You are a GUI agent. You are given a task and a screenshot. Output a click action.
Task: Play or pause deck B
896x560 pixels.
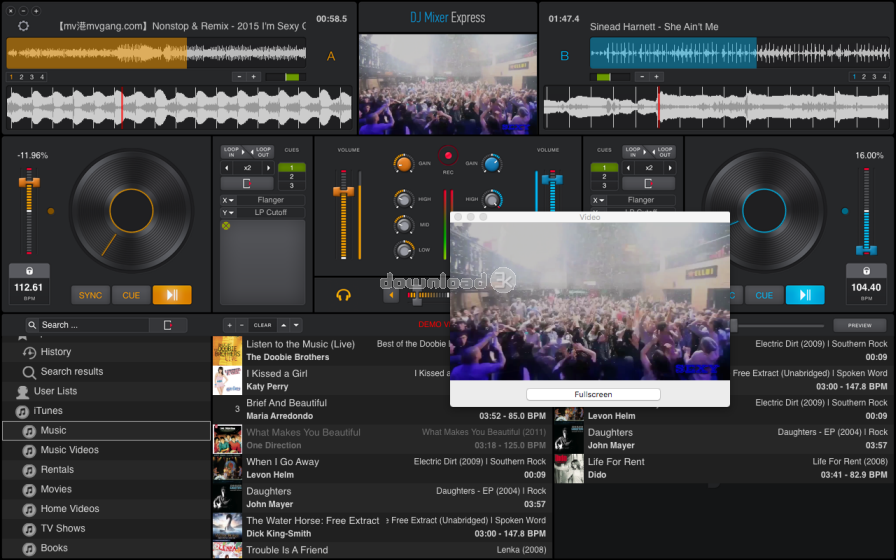(805, 295)
